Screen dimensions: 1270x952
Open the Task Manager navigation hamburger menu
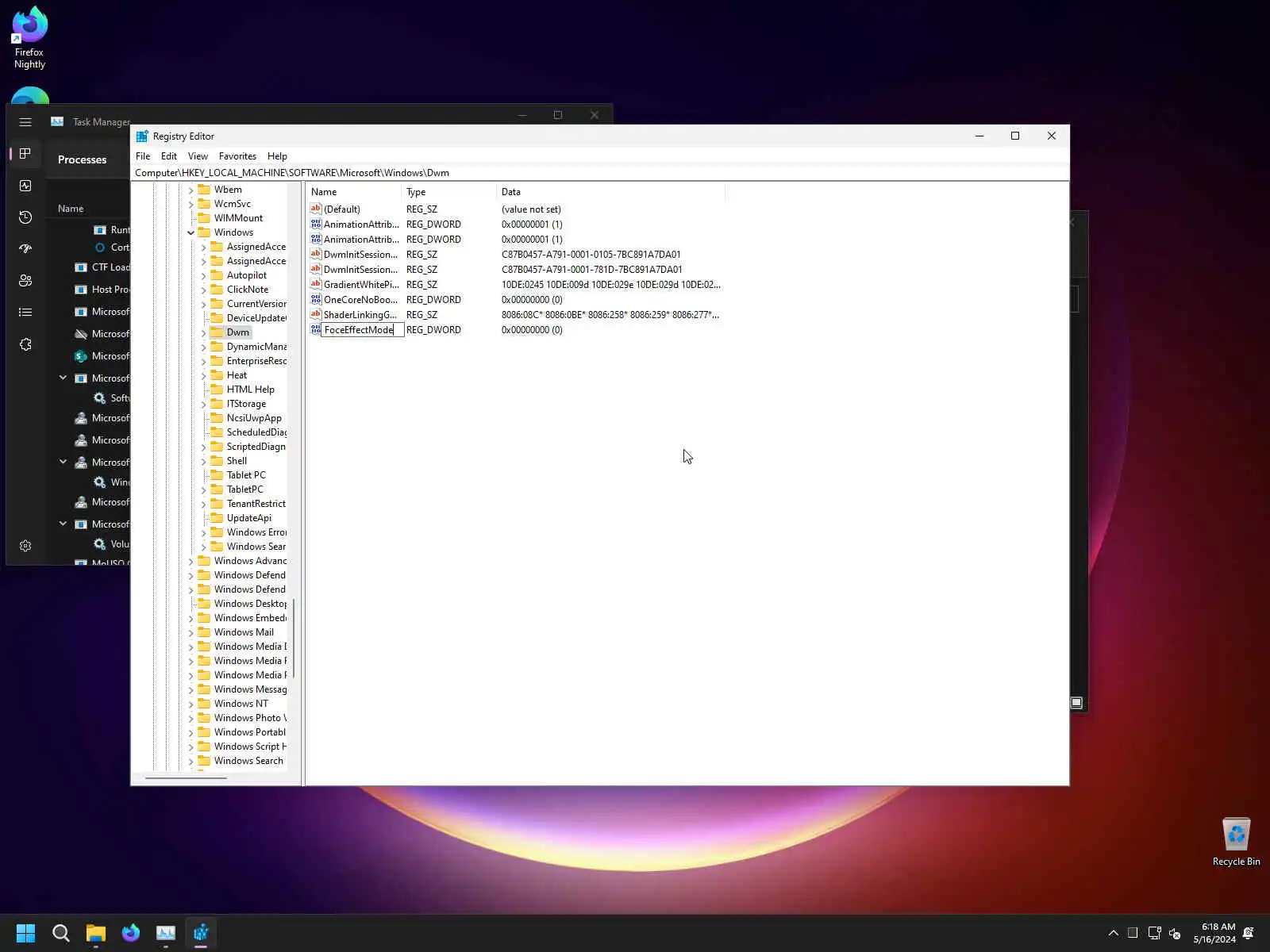(x=25, y=122)
